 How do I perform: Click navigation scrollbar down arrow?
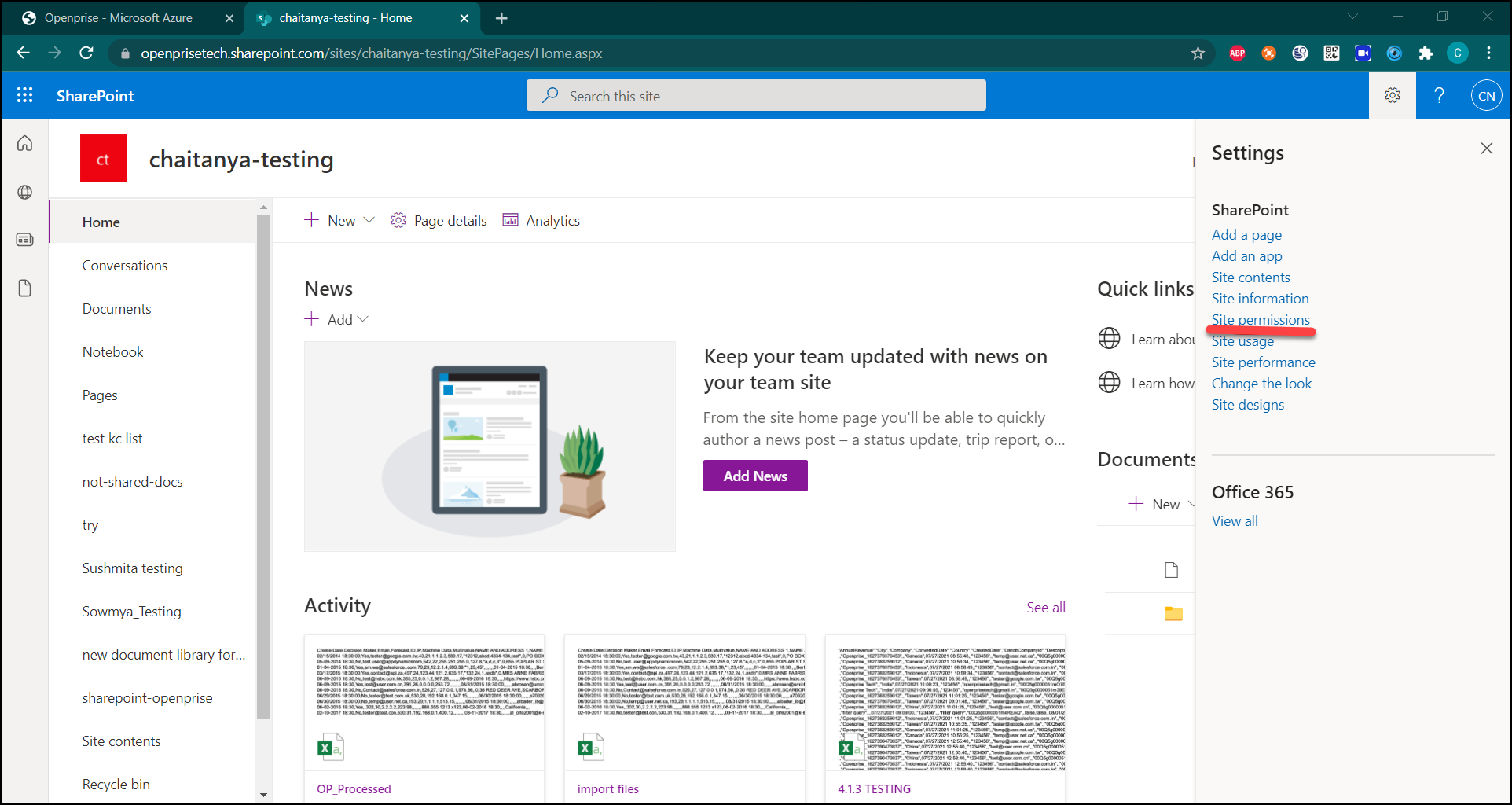pyautogui.click(x=263, y=795)
